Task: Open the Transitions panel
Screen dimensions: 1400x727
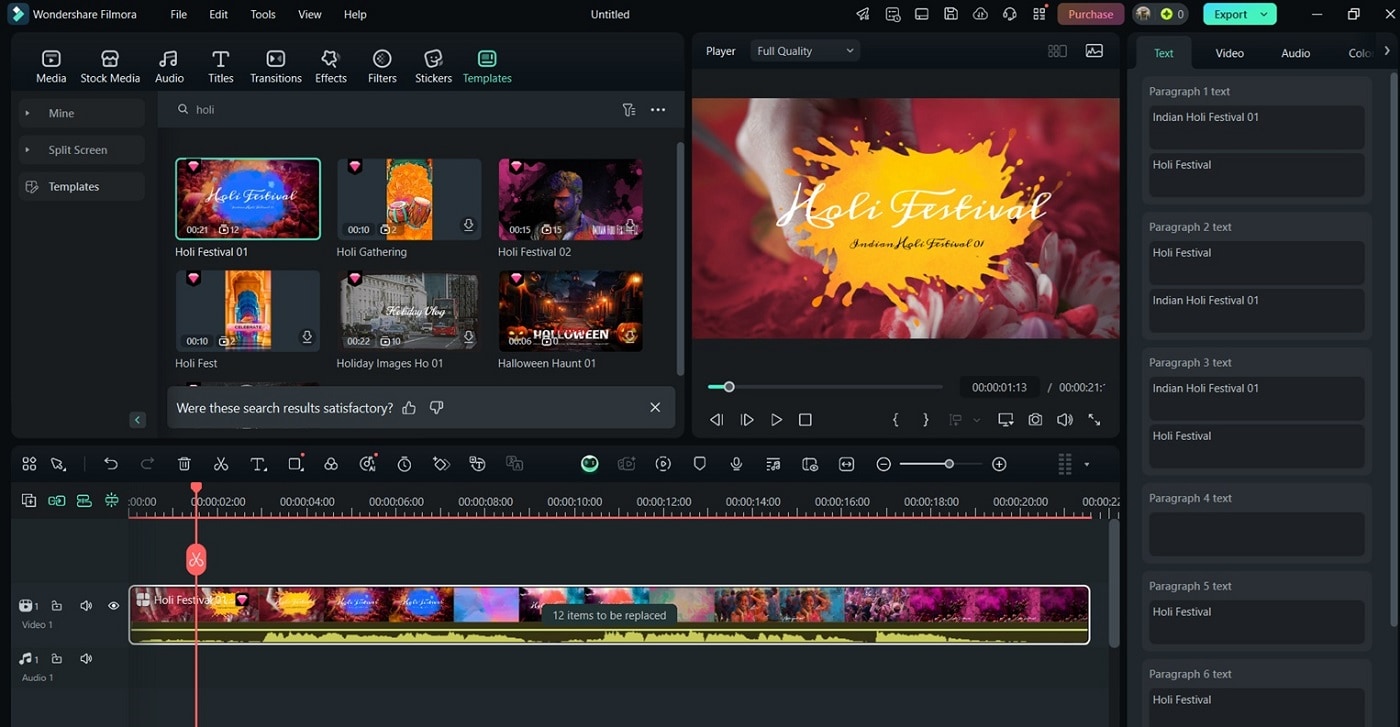Action: [276, 66]
